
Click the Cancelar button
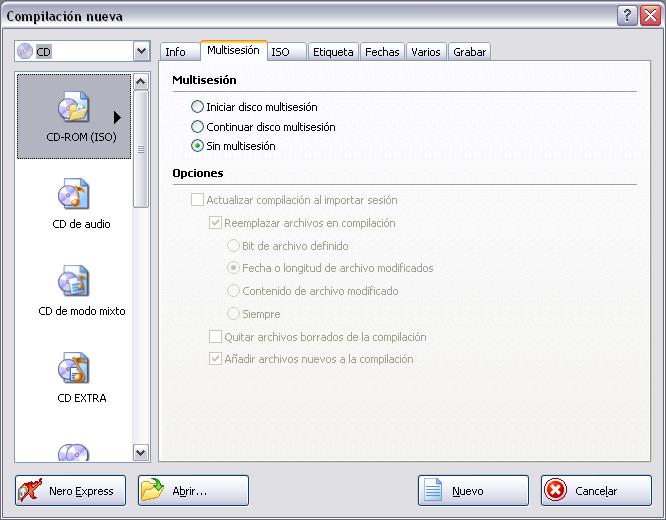point(596,491)
